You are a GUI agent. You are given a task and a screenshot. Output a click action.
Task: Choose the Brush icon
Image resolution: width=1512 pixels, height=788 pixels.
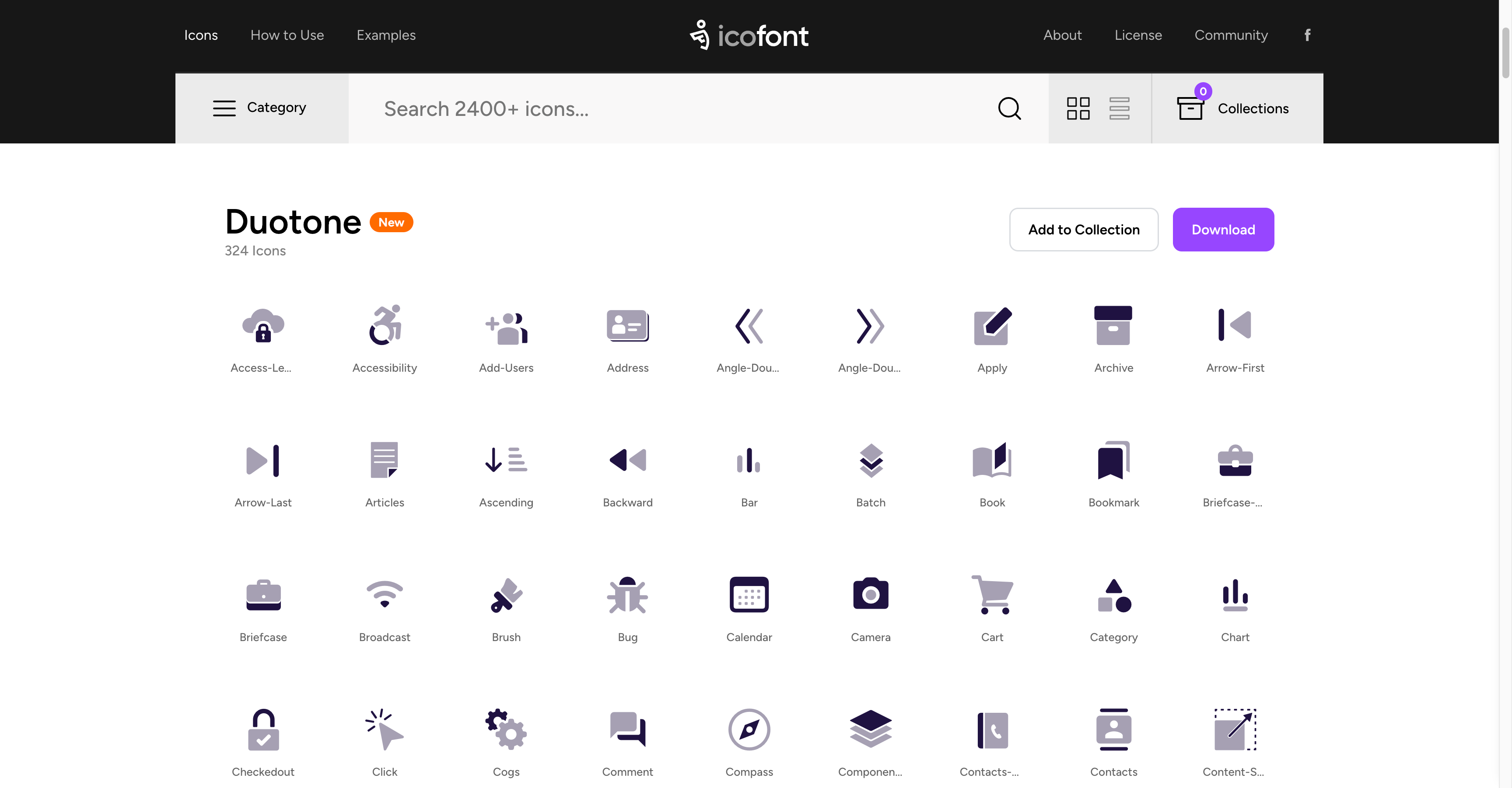pyautogui.click(x=506, y=595)
